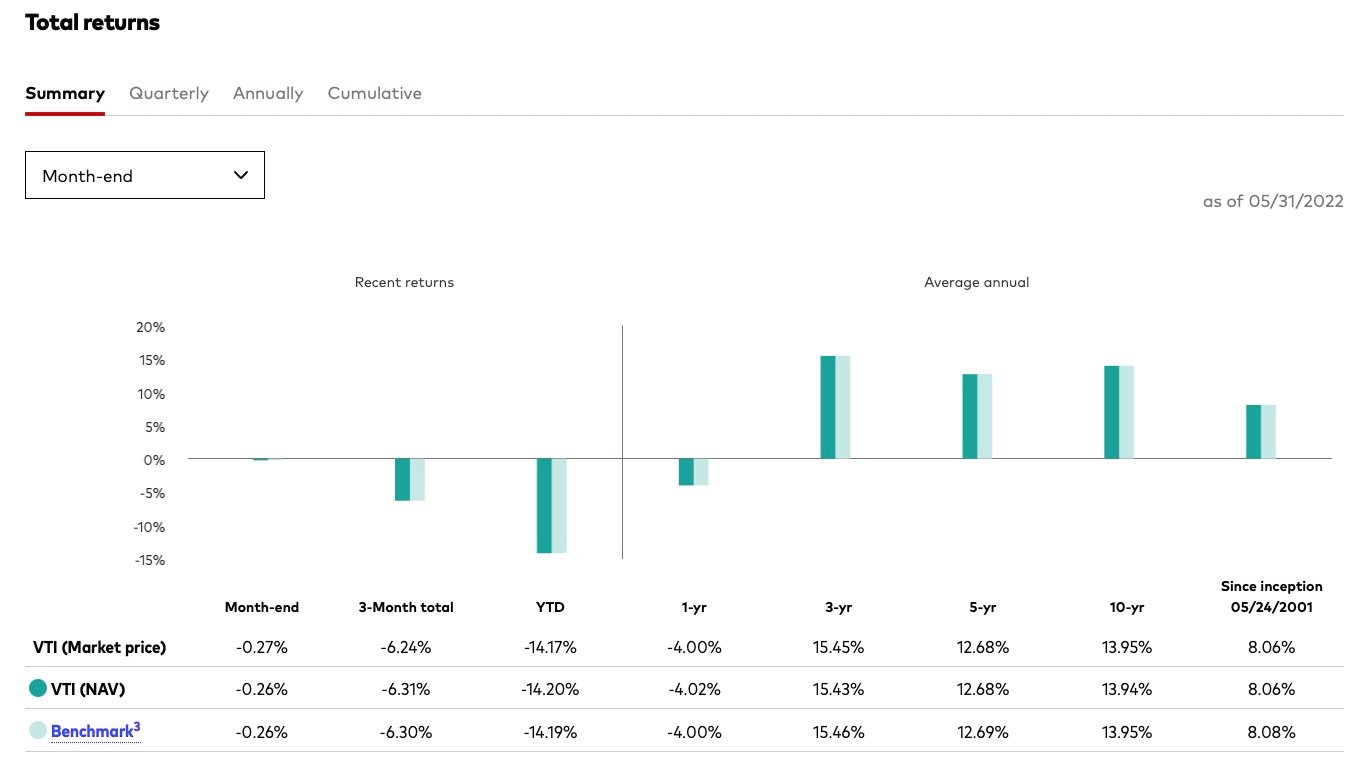Viewport: 1369px width, 768px height.
Task: Open the Benchmark footnote link
Action: (x=95, y=731)
